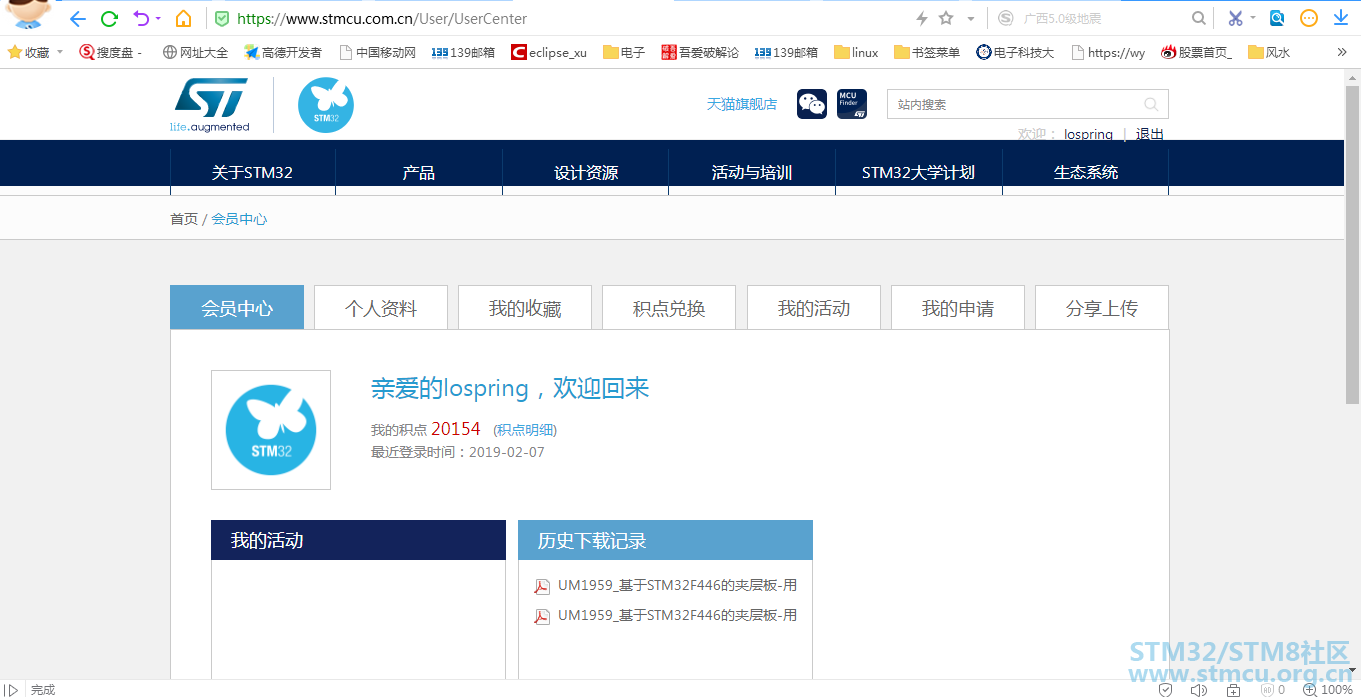The image size is (1361, 697).
Task: Switch to the 我的申请 tab
Action: click(958, 308)
